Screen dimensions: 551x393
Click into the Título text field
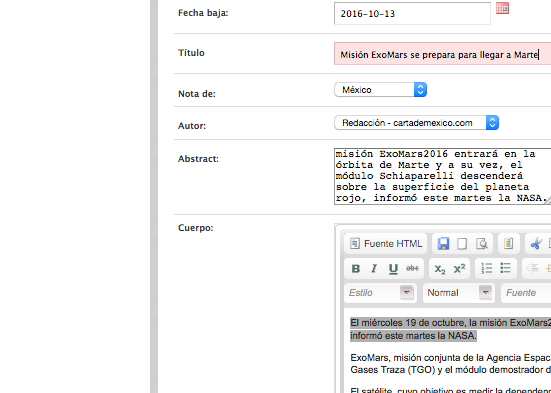click(442, 54)
